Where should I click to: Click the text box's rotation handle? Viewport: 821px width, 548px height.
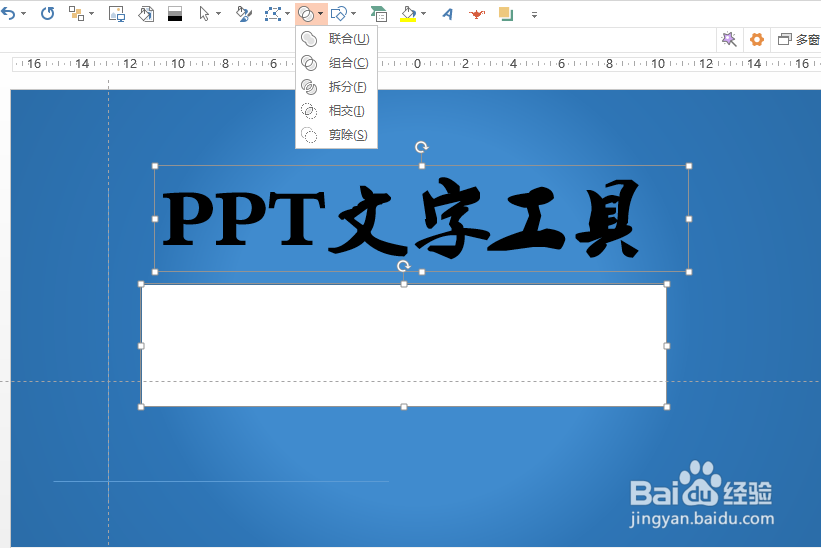pyautogui.click(x=421, y=147)
